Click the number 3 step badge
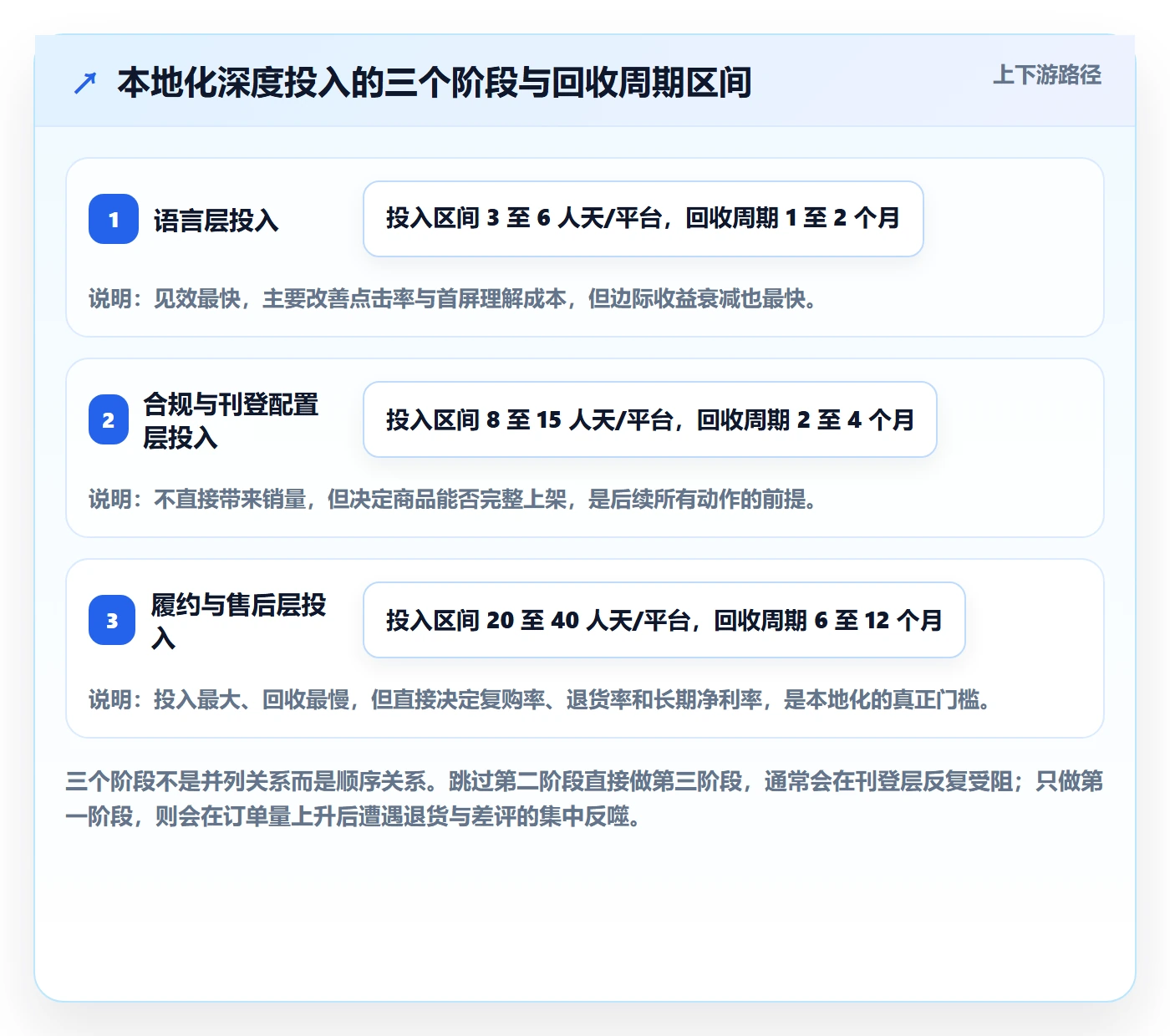Screen dimensions: 1170x1036 112,620
